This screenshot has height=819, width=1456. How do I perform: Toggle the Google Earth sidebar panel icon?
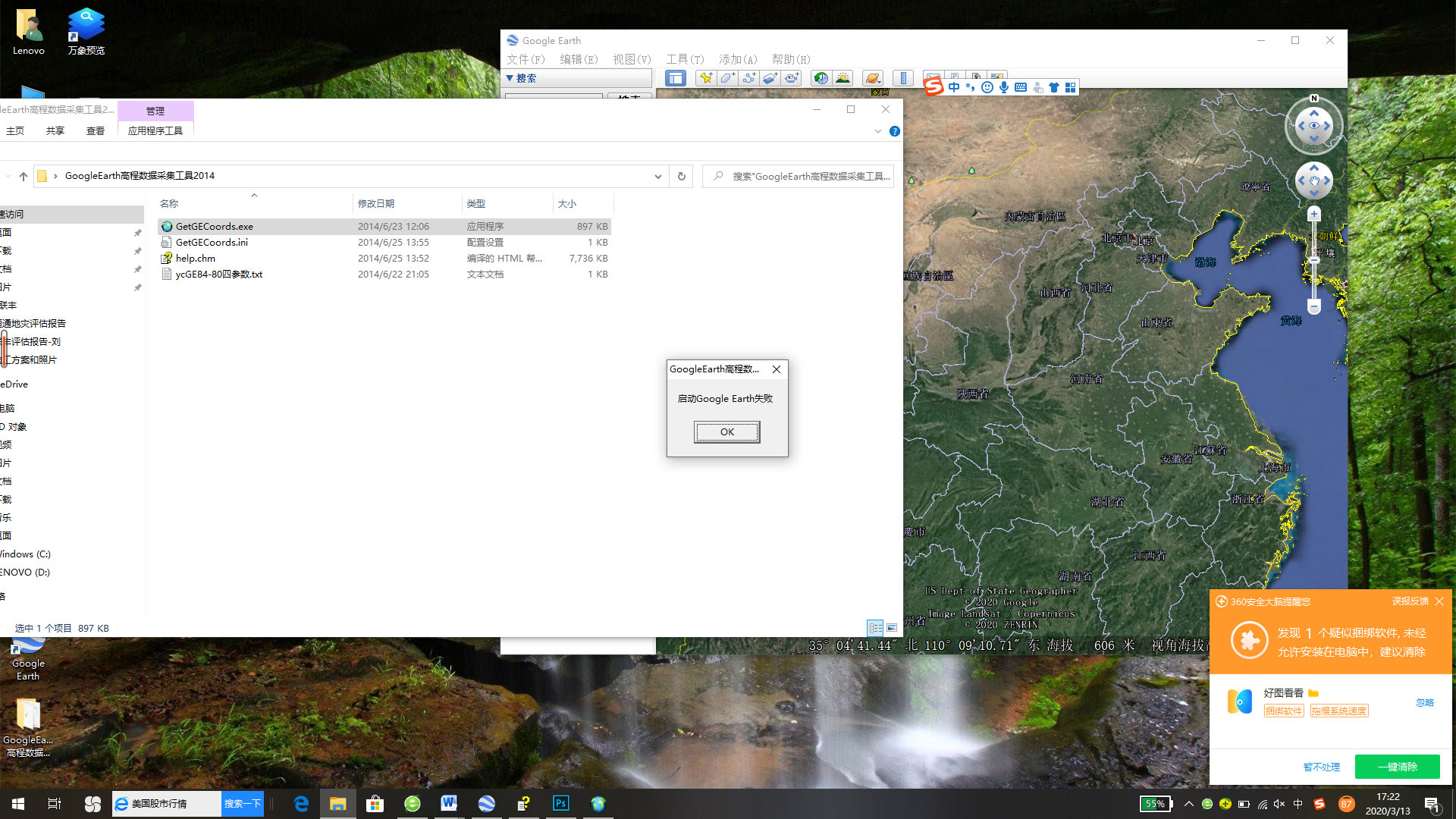coord(675,78)
